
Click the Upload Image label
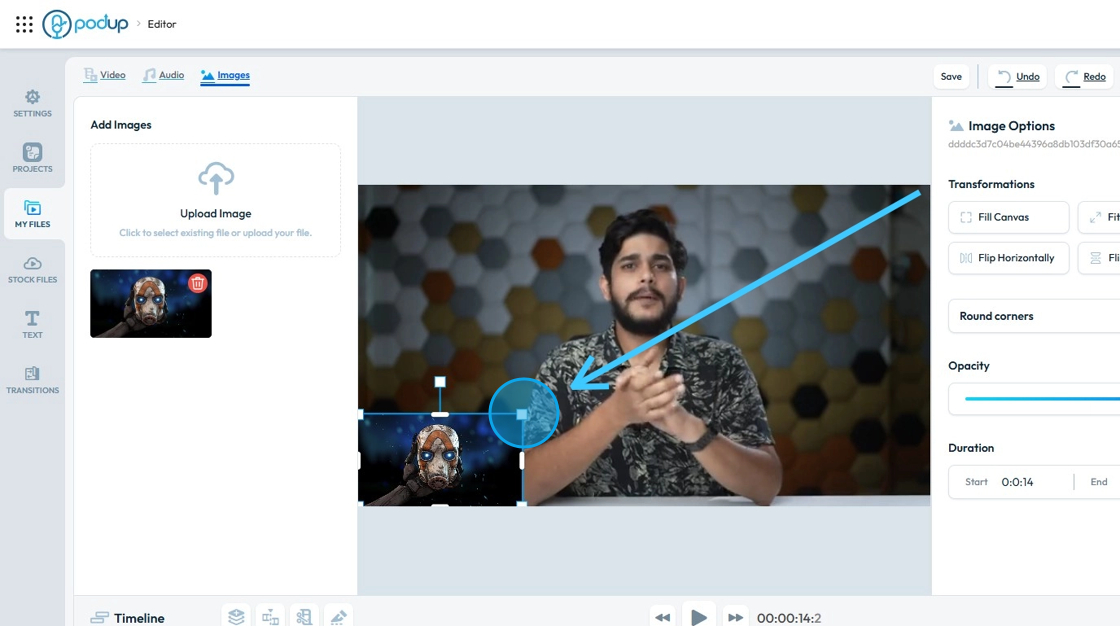(x=216, y=214)
